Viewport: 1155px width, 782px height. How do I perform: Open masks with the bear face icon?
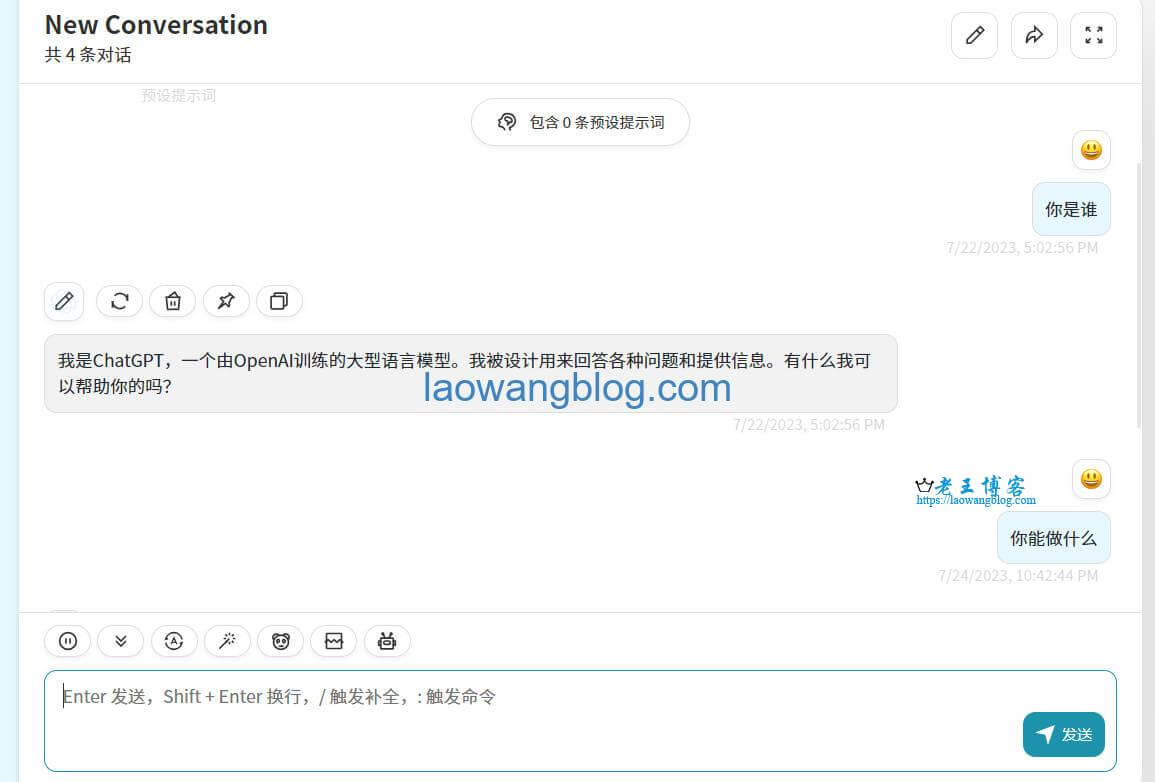281,641
